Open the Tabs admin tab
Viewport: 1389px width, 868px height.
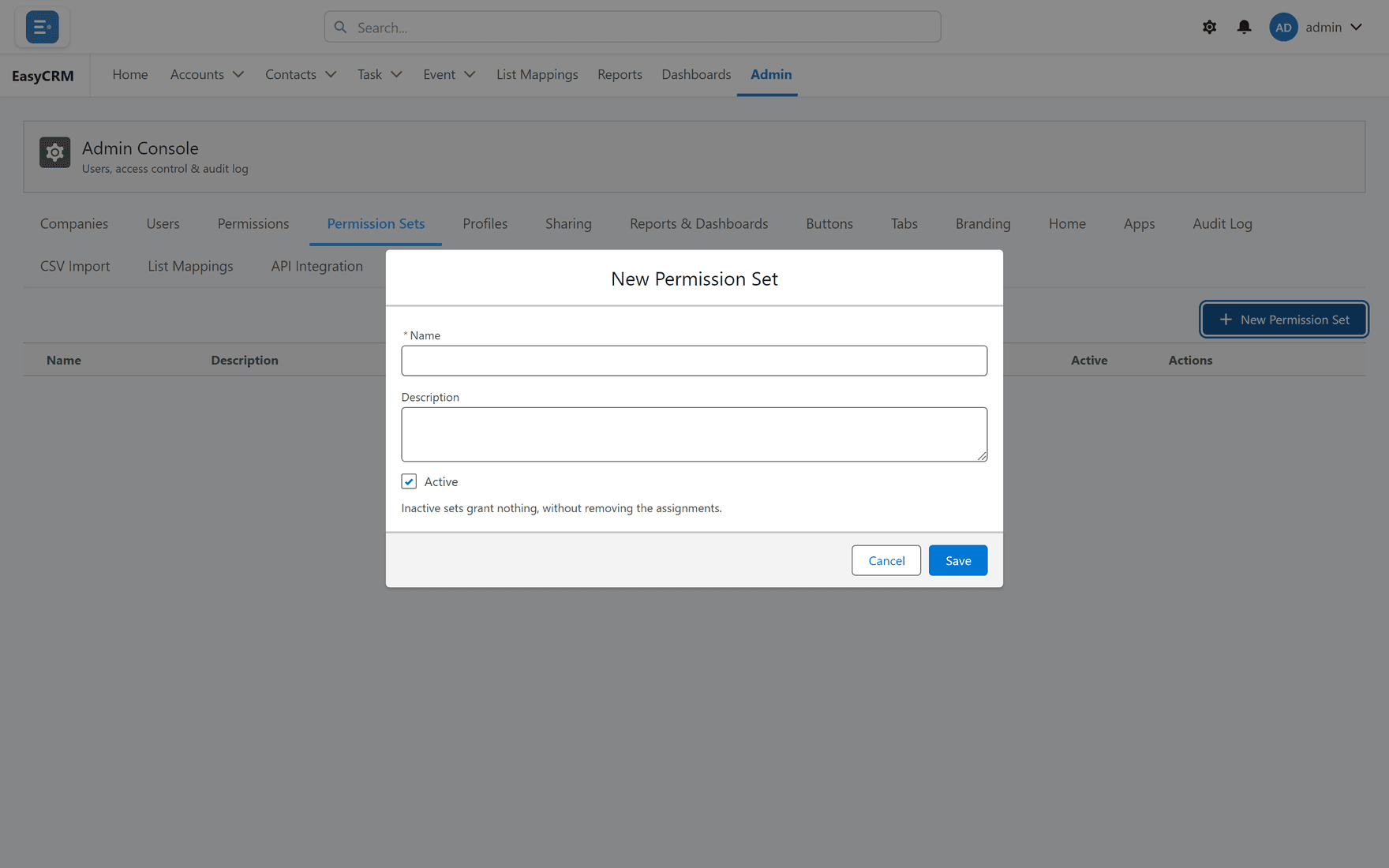[x=904, y=223]
